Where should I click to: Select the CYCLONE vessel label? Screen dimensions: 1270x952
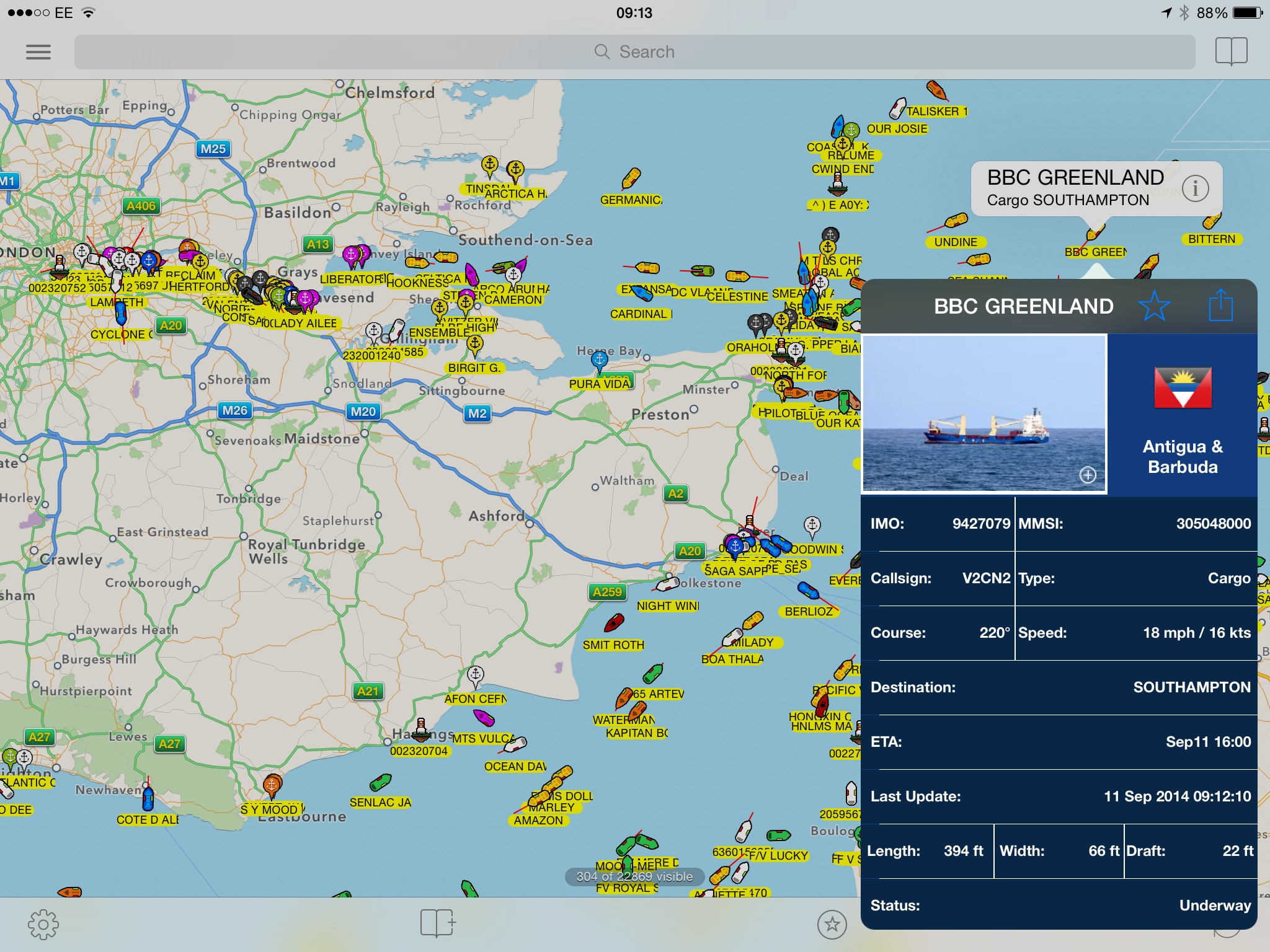(x=122, y=335)
